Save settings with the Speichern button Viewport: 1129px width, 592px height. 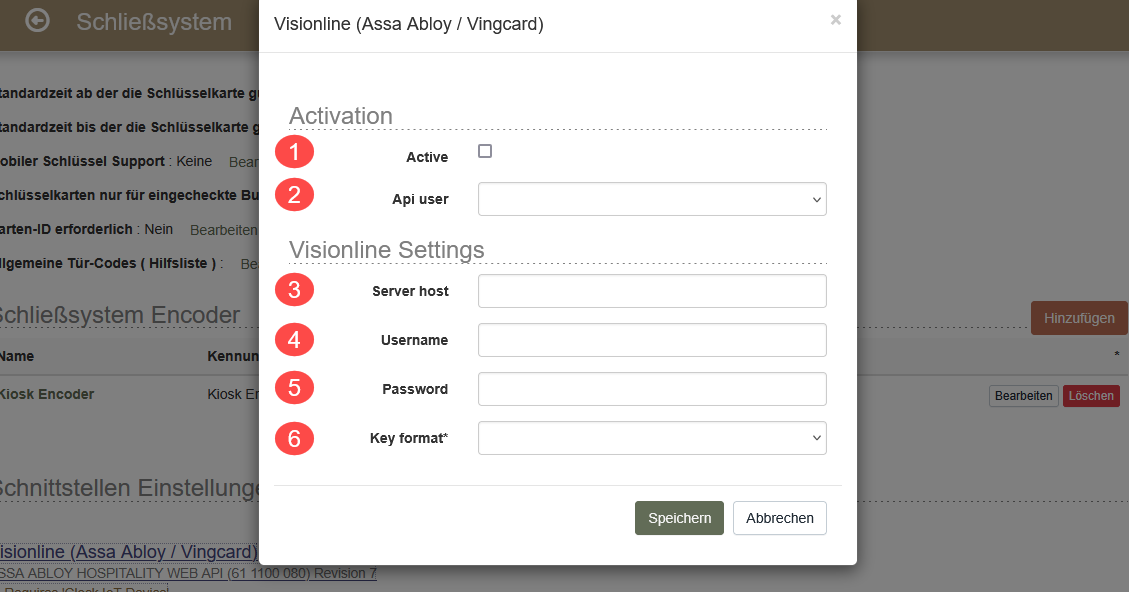pos(679,518)
